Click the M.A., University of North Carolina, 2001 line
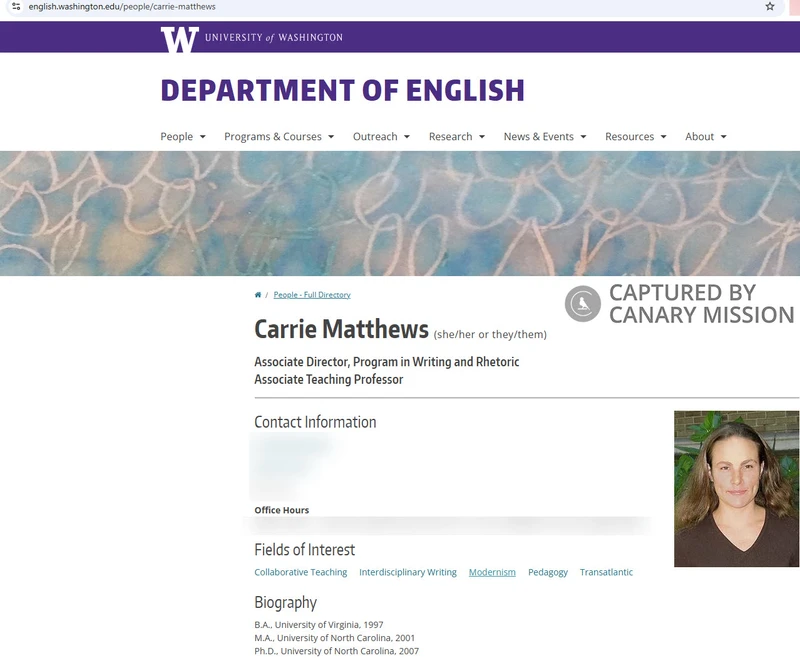 (x=335, y=638)
